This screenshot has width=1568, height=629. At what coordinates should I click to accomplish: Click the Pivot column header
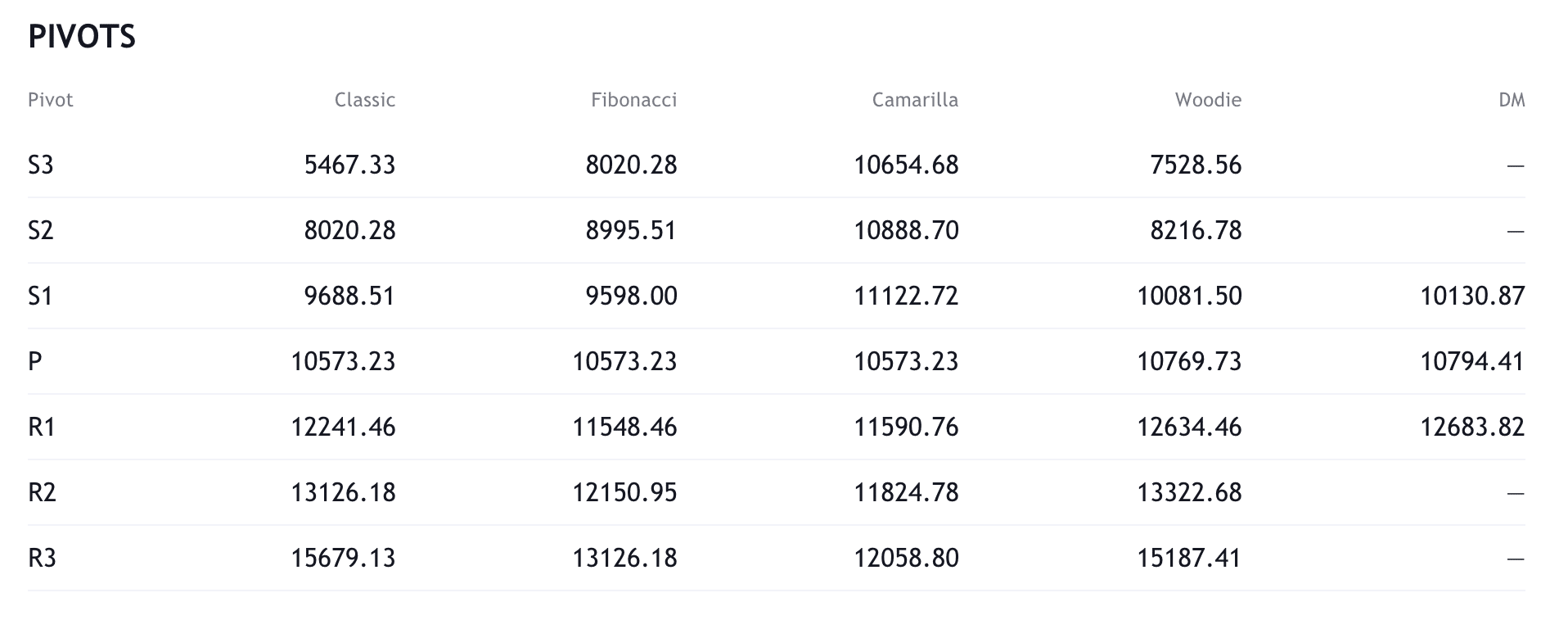pyautogui.click(x=51, y=100)
